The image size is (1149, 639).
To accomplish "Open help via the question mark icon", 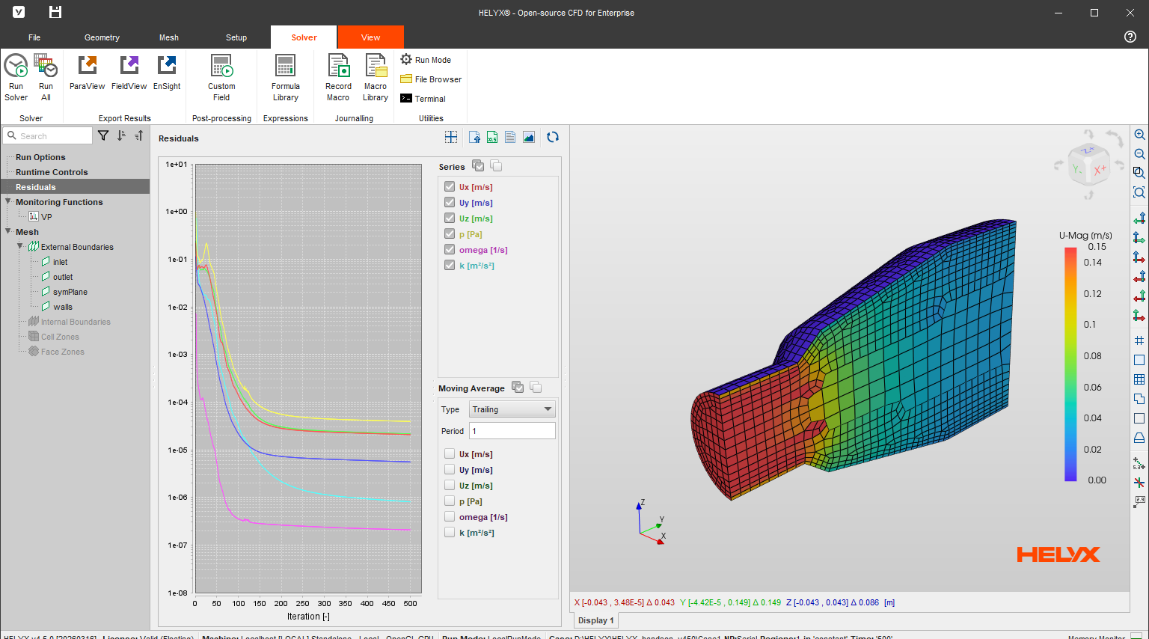I will [1130, 37].
